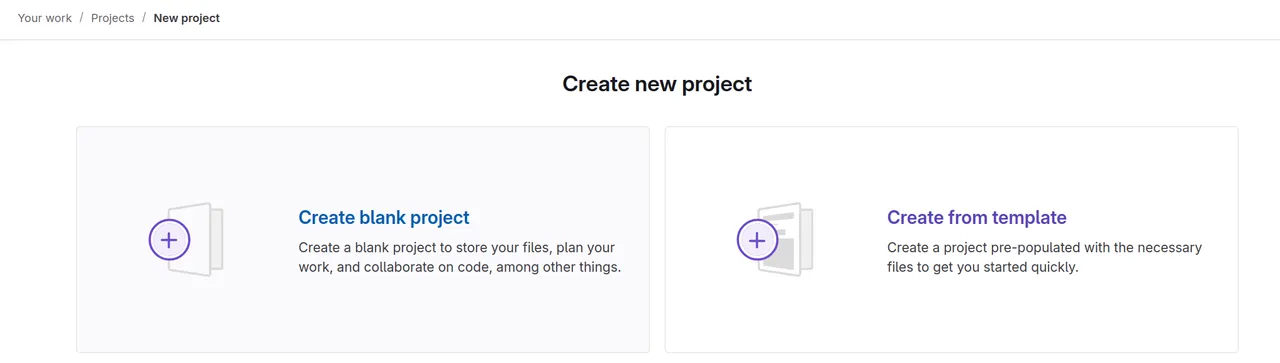Click the purple plus circle on blank project card
1280x363 pixels.
[169, 240]
